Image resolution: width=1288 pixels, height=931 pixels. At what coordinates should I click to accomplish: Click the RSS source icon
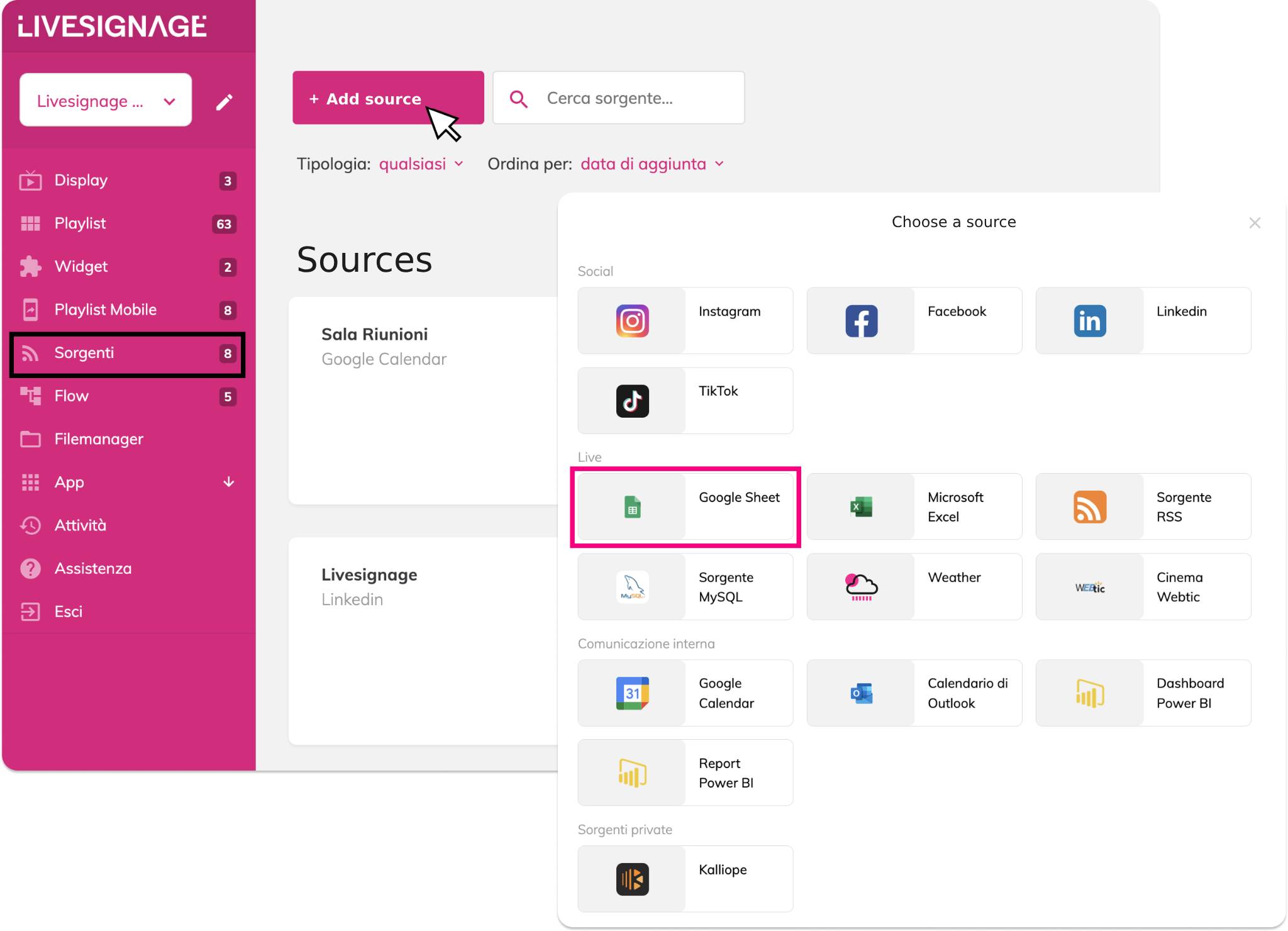[1090, 507]
